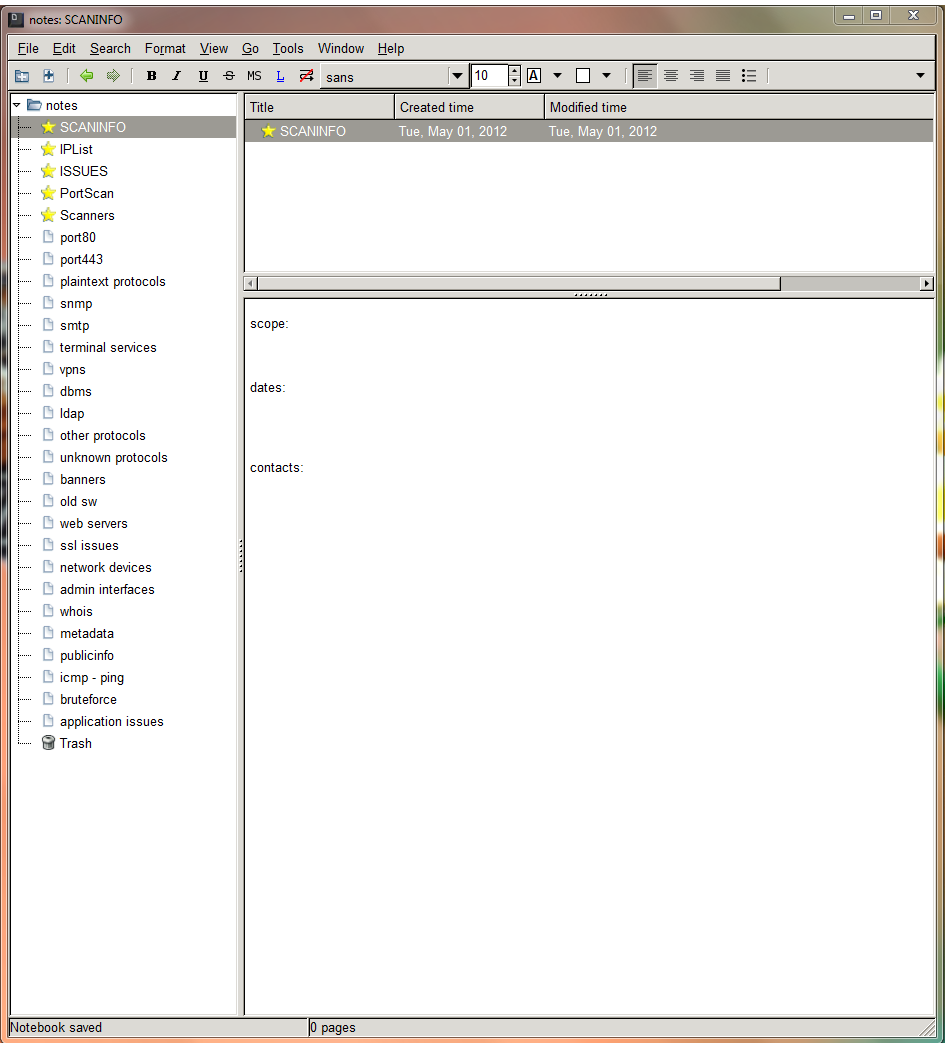The width and height of the screenshot is (945, 1043).
Task: Align text left
Action: 644,76
